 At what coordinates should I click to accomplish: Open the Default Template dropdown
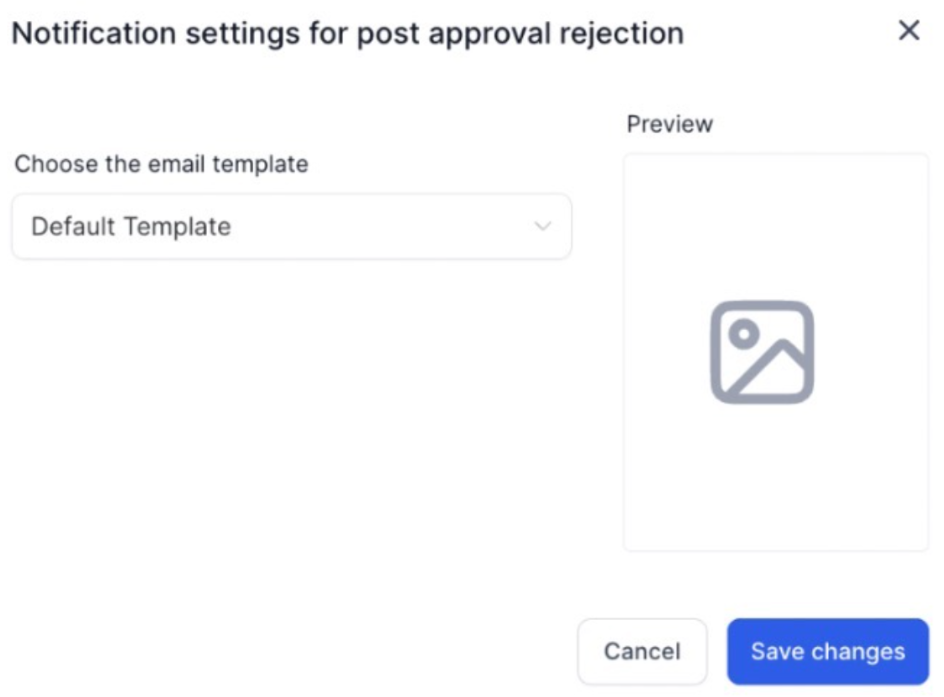(x=291, y=227)
